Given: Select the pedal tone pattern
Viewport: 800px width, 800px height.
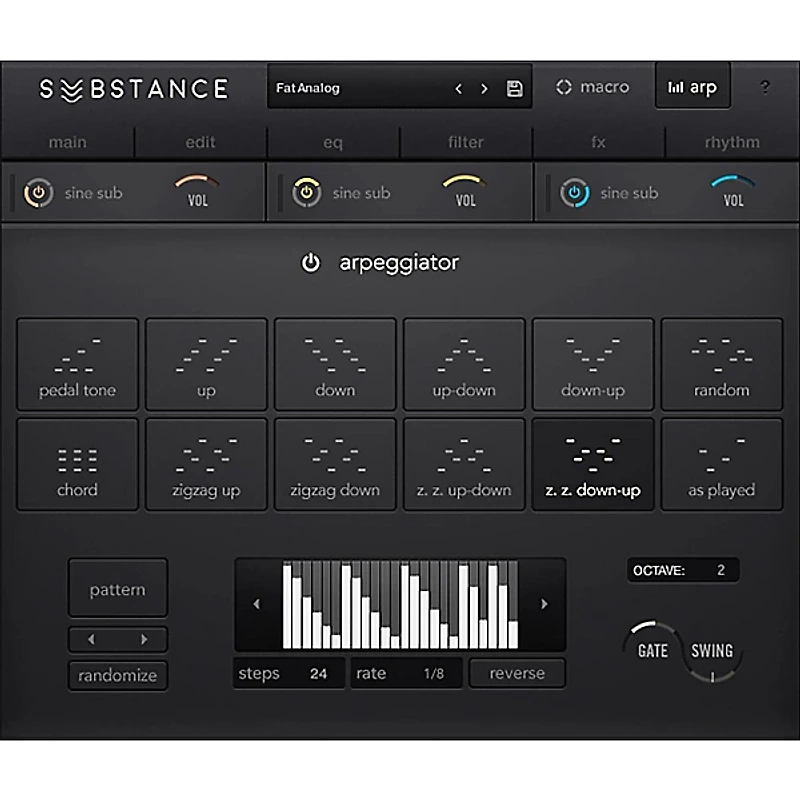Looking at the screenshot, I should coord(77,364).
